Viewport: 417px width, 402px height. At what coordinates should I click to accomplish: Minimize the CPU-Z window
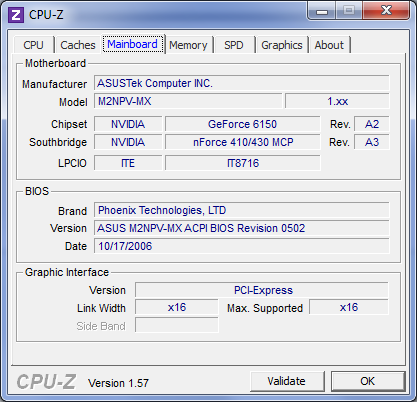(x=322, y=11)
